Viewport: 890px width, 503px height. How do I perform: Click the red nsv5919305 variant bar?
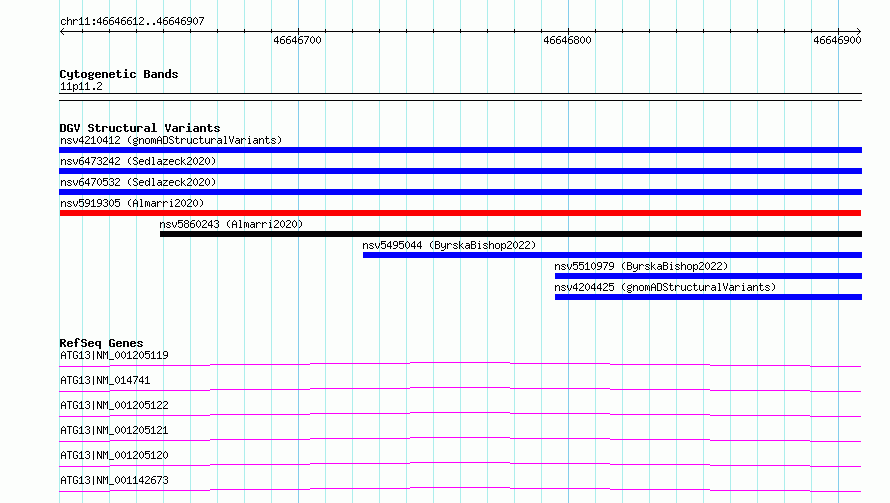pos(460,213)
